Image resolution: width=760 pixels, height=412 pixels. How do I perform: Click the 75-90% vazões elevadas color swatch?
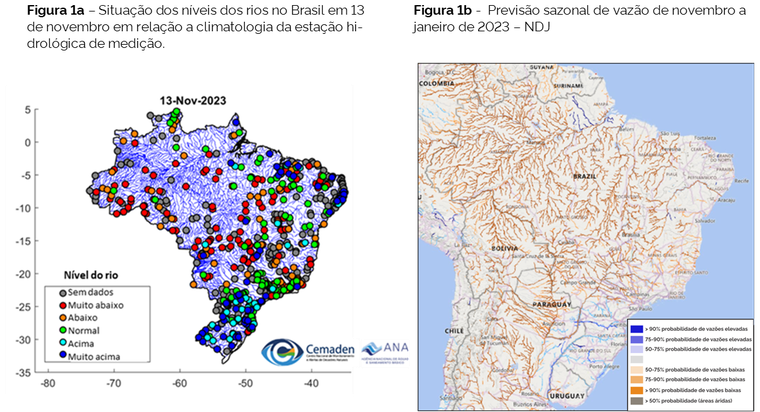[x=637, y=340]
